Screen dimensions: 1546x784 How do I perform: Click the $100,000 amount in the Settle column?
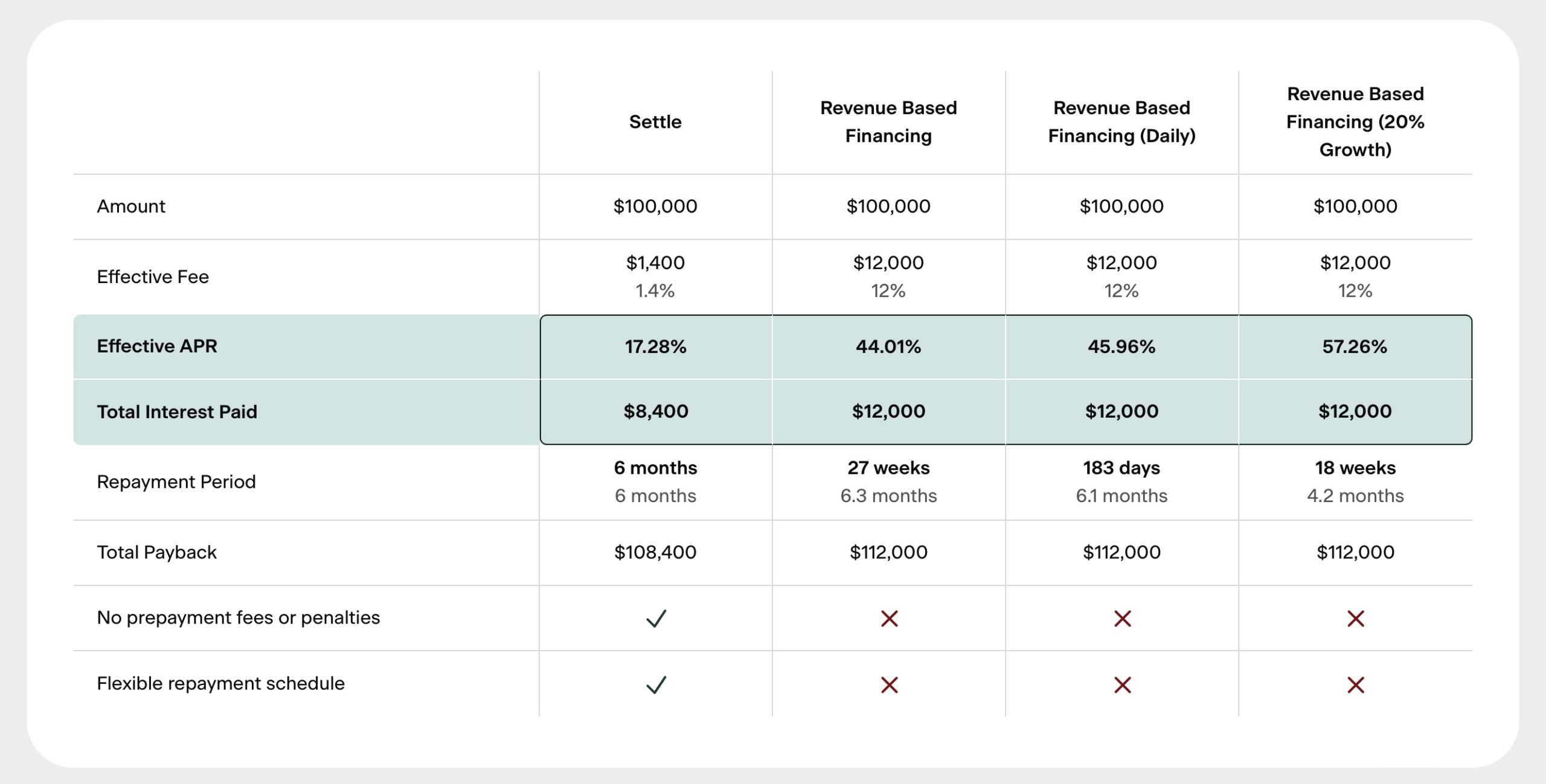tap(655, 206)
